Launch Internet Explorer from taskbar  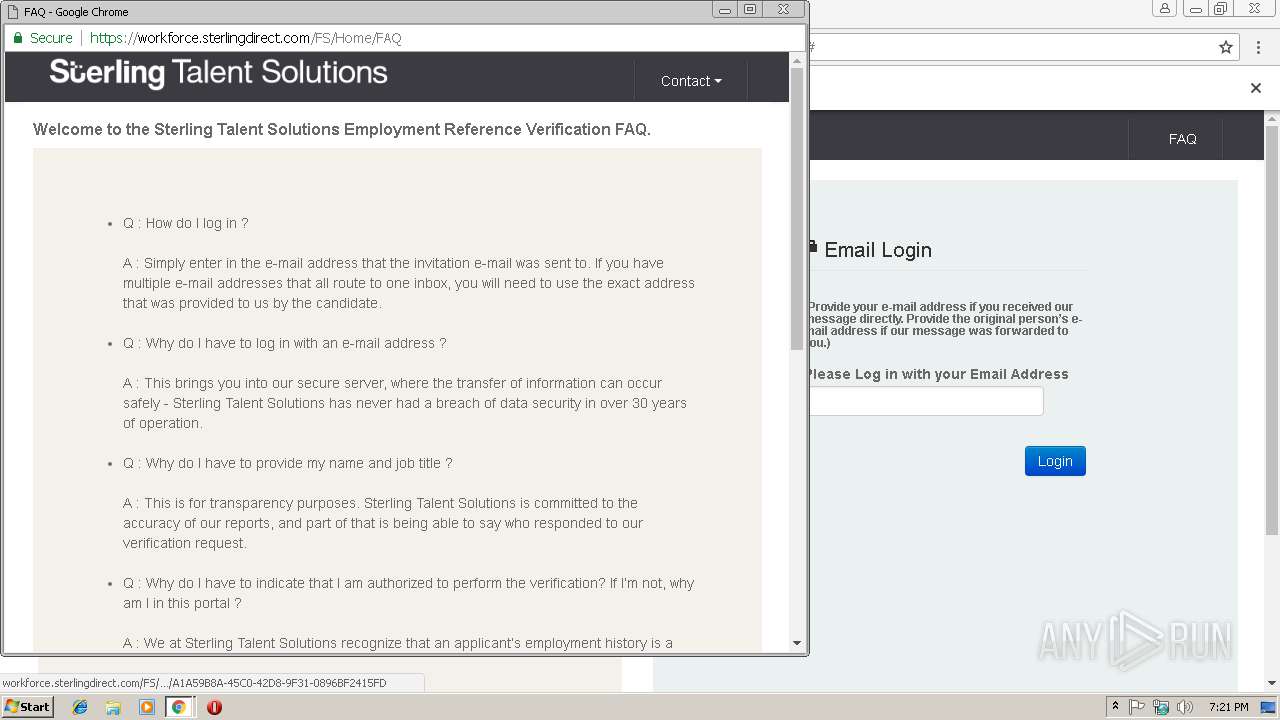(80, 707)
